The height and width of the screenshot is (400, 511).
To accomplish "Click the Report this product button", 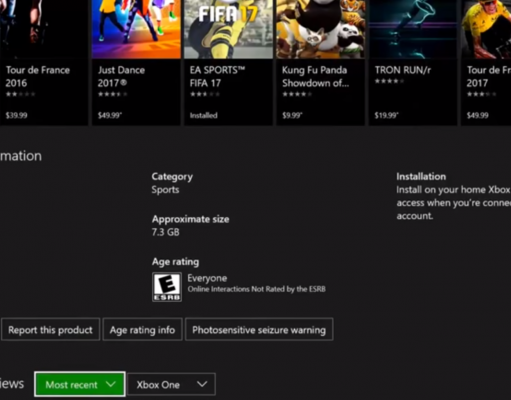I will tap(50, 330).
